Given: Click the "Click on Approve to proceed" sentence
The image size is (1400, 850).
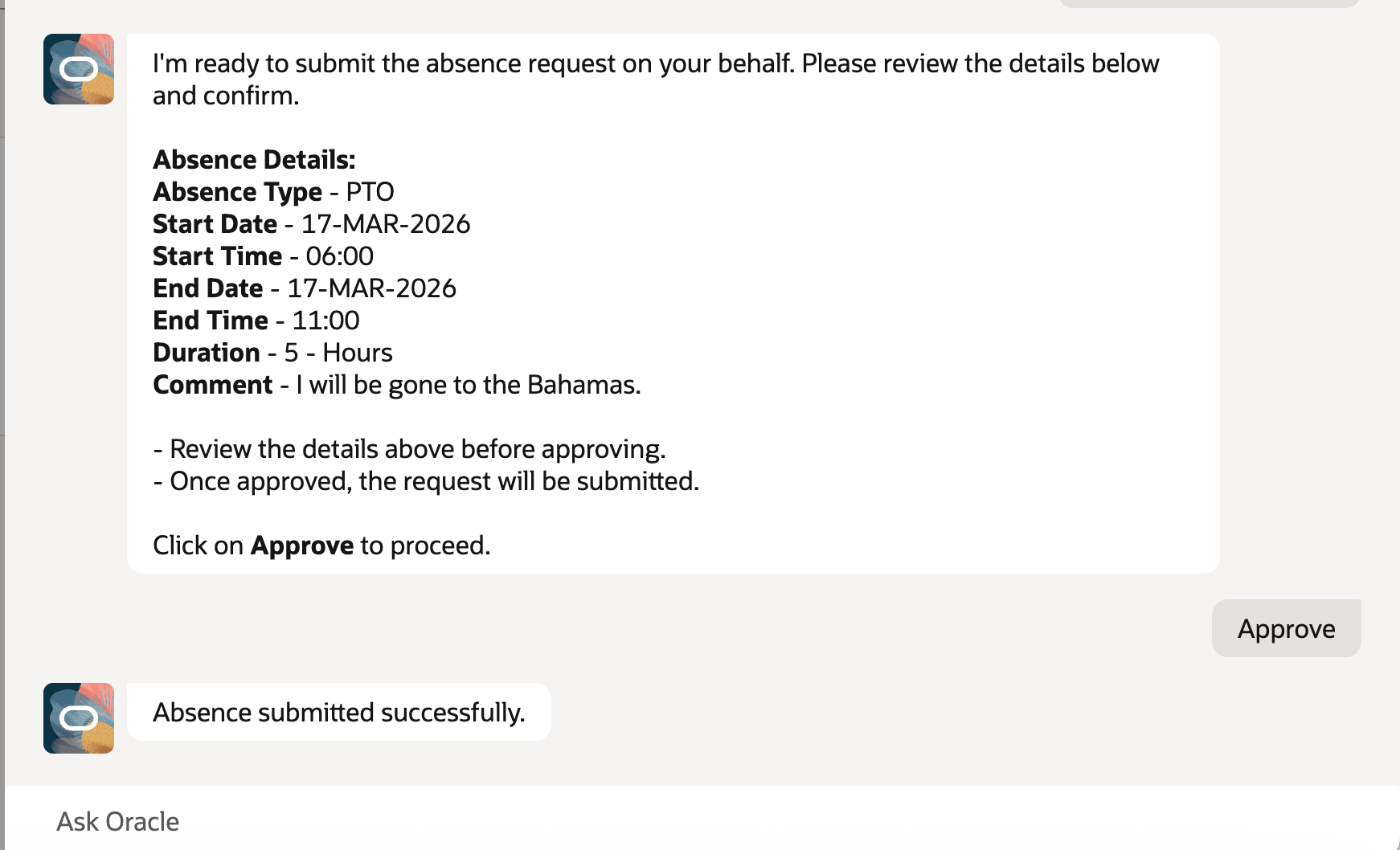Looking at the screenshot, I should [x=321, y=545].
